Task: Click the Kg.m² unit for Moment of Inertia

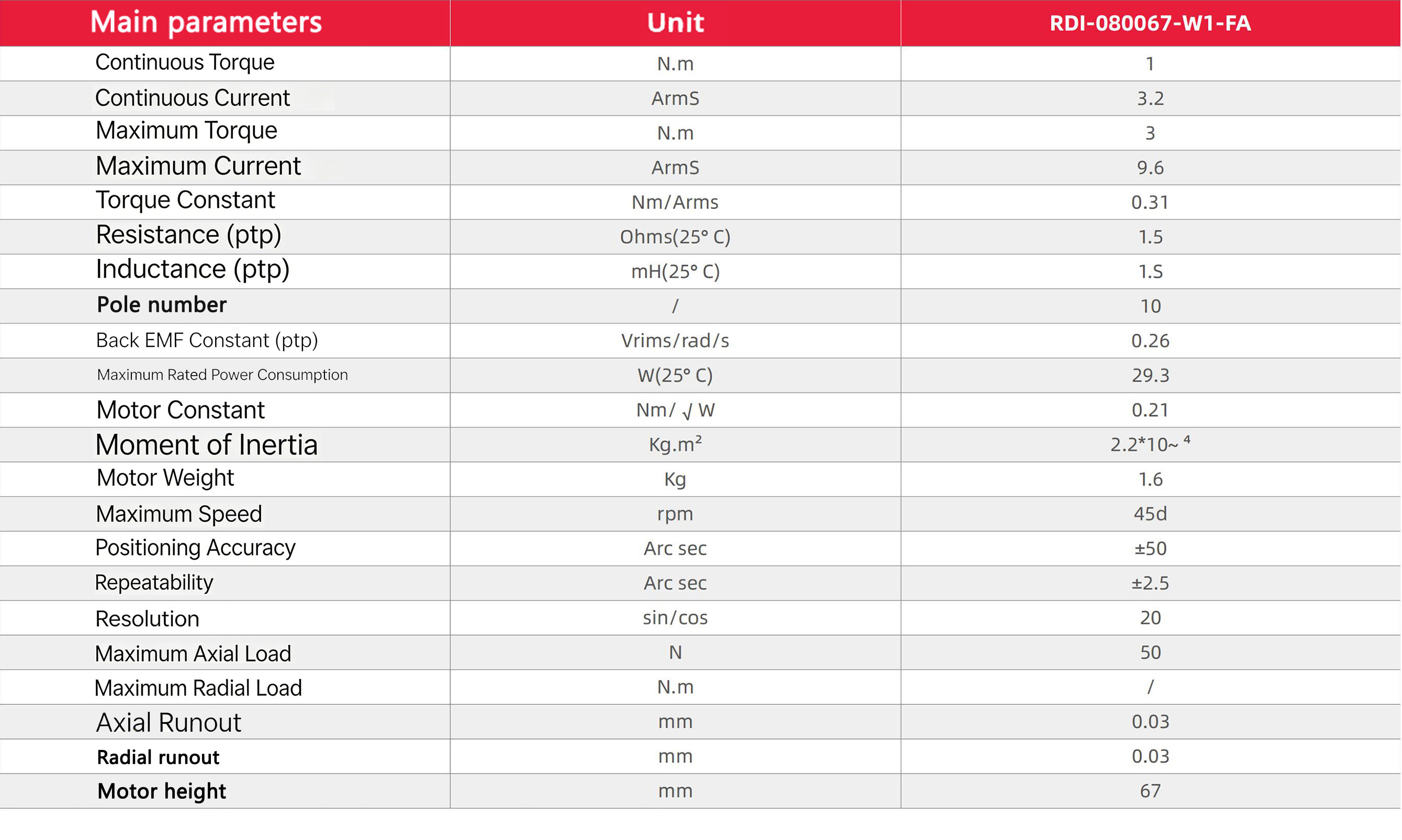Action: (675, 445)
